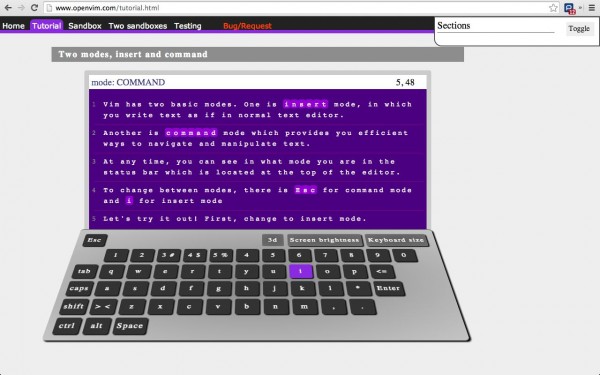Screen dimensions: 600x375
Task: Tap the 'p' key on virtual keyboard
Action: click(355, 271)
